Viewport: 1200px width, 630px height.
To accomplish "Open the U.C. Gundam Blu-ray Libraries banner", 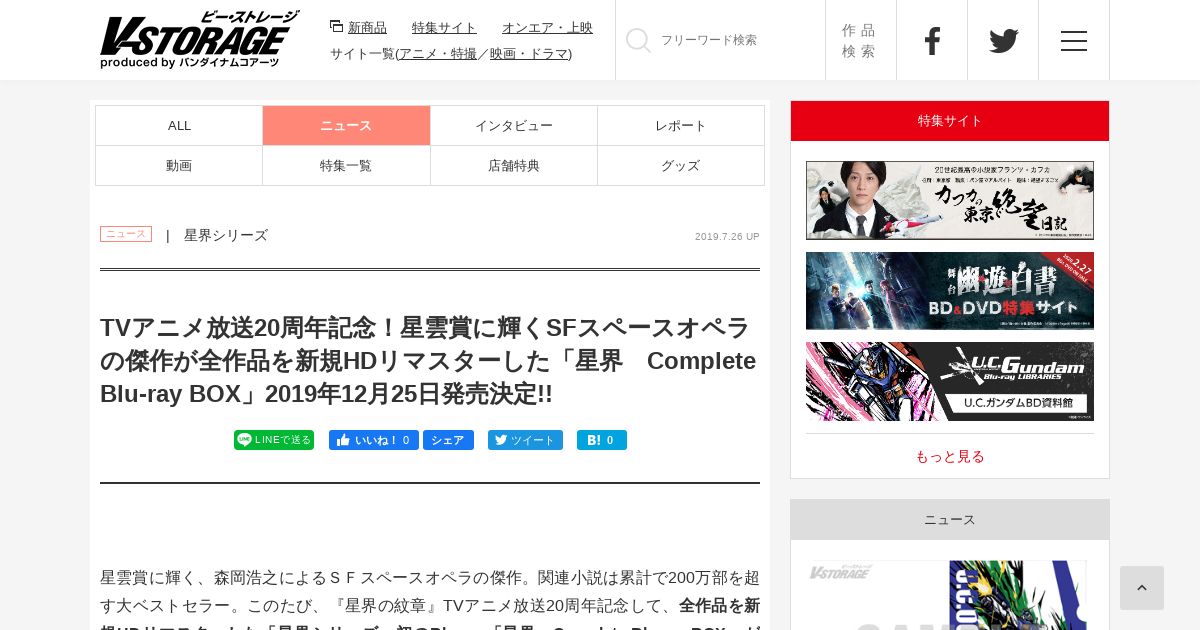I will (x=950, y=381).
